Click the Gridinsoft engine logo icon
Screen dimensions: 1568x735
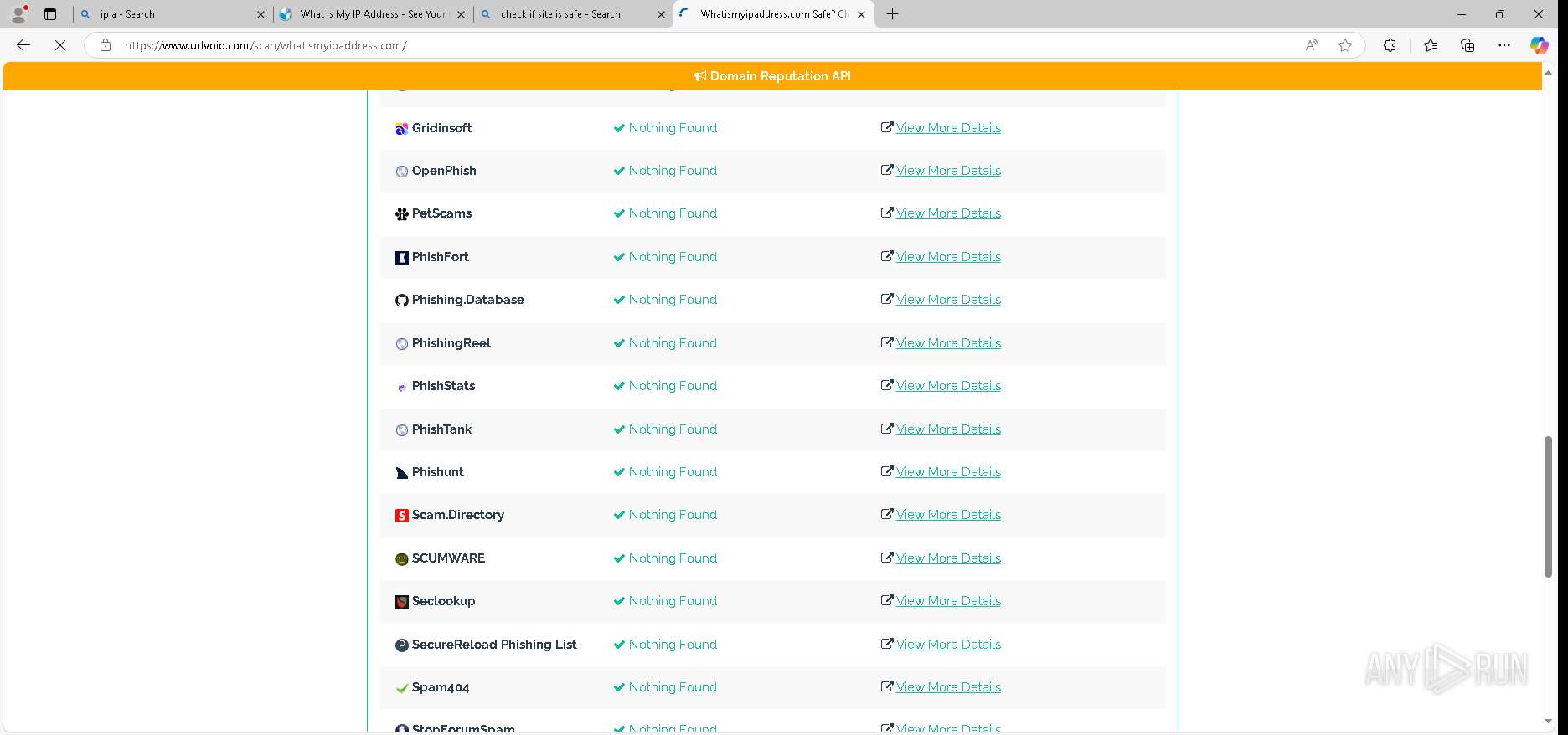point(402,129)
